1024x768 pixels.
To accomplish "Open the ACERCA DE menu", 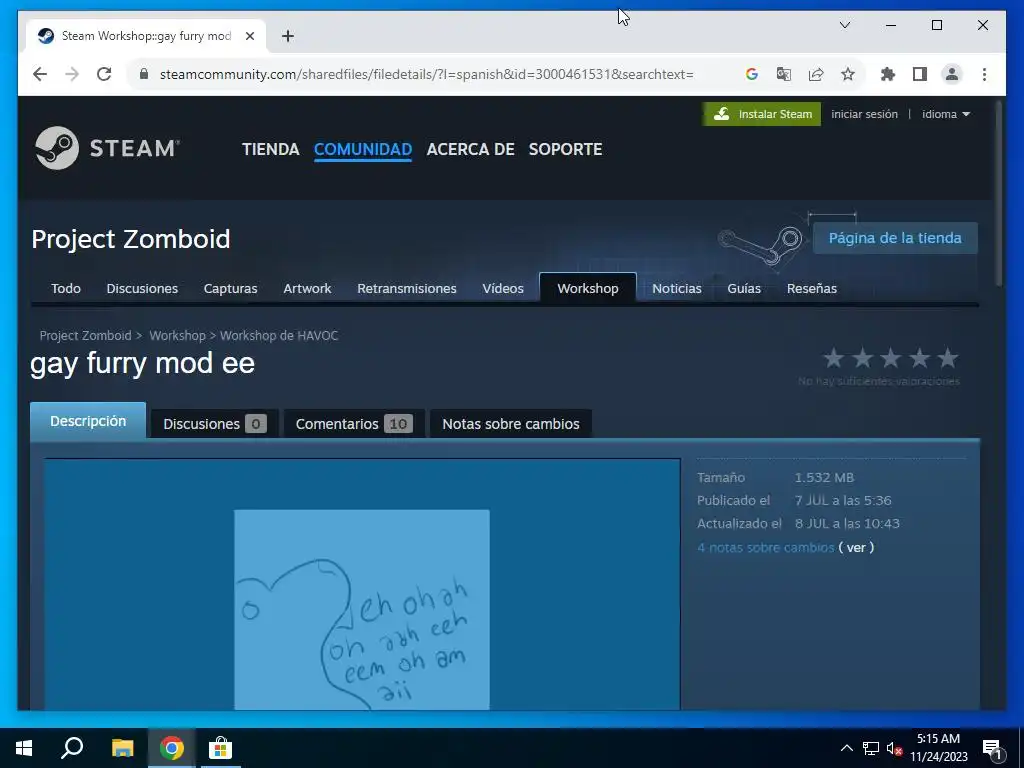I will tap(470, 150).
